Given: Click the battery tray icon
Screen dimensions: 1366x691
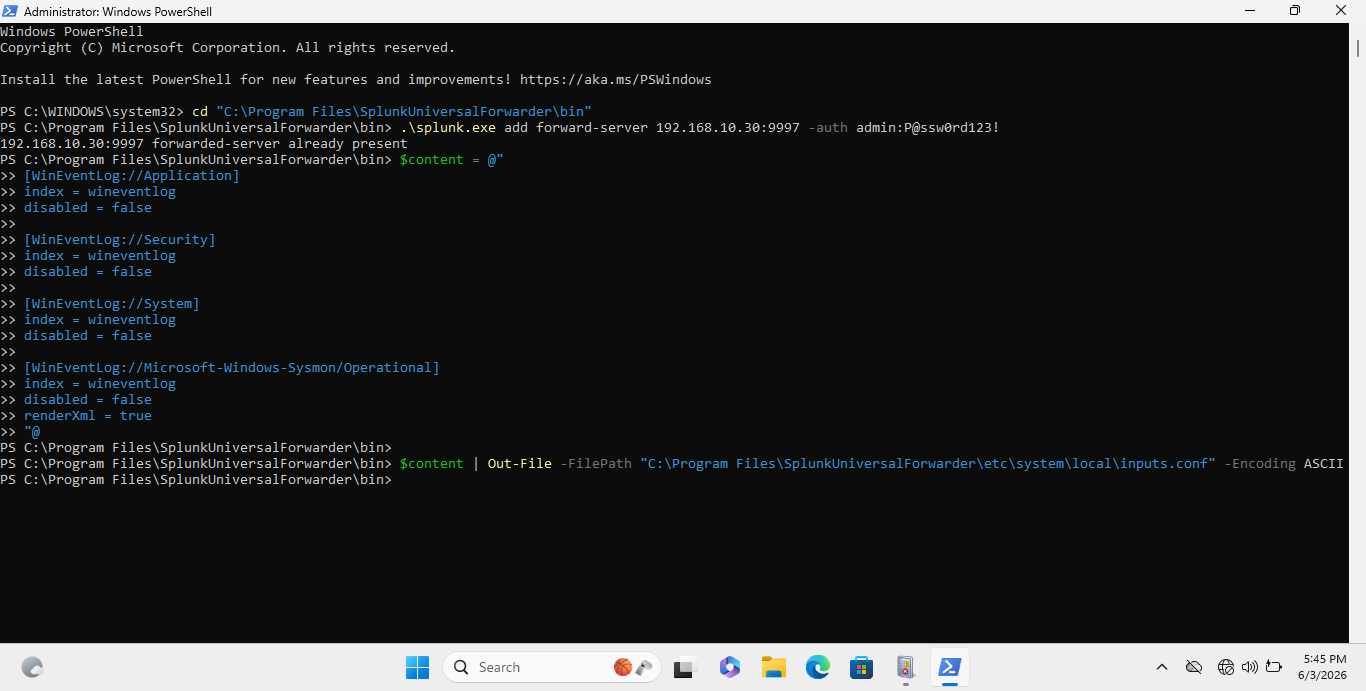Looking at the screenshot, I should pos(1274,667).
